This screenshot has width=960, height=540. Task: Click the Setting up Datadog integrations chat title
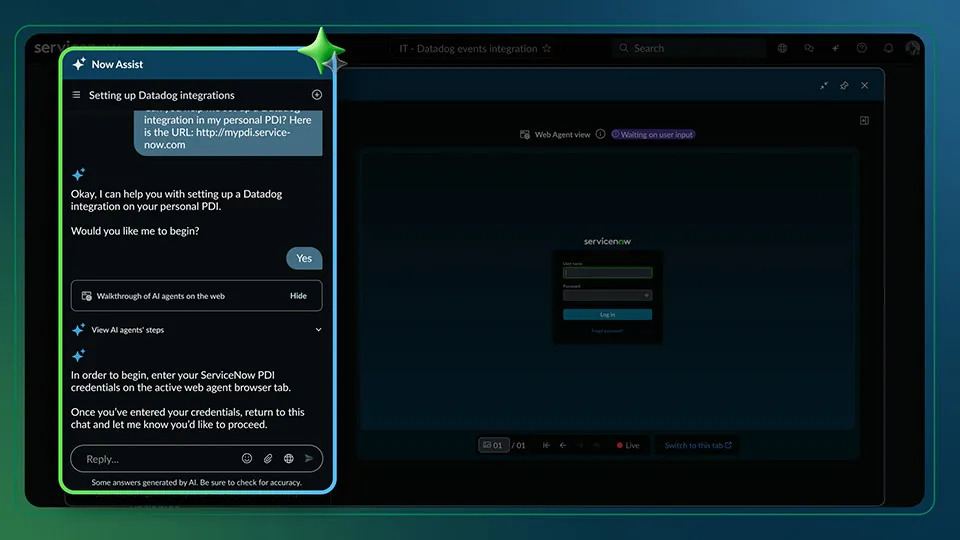pos(162,95)
